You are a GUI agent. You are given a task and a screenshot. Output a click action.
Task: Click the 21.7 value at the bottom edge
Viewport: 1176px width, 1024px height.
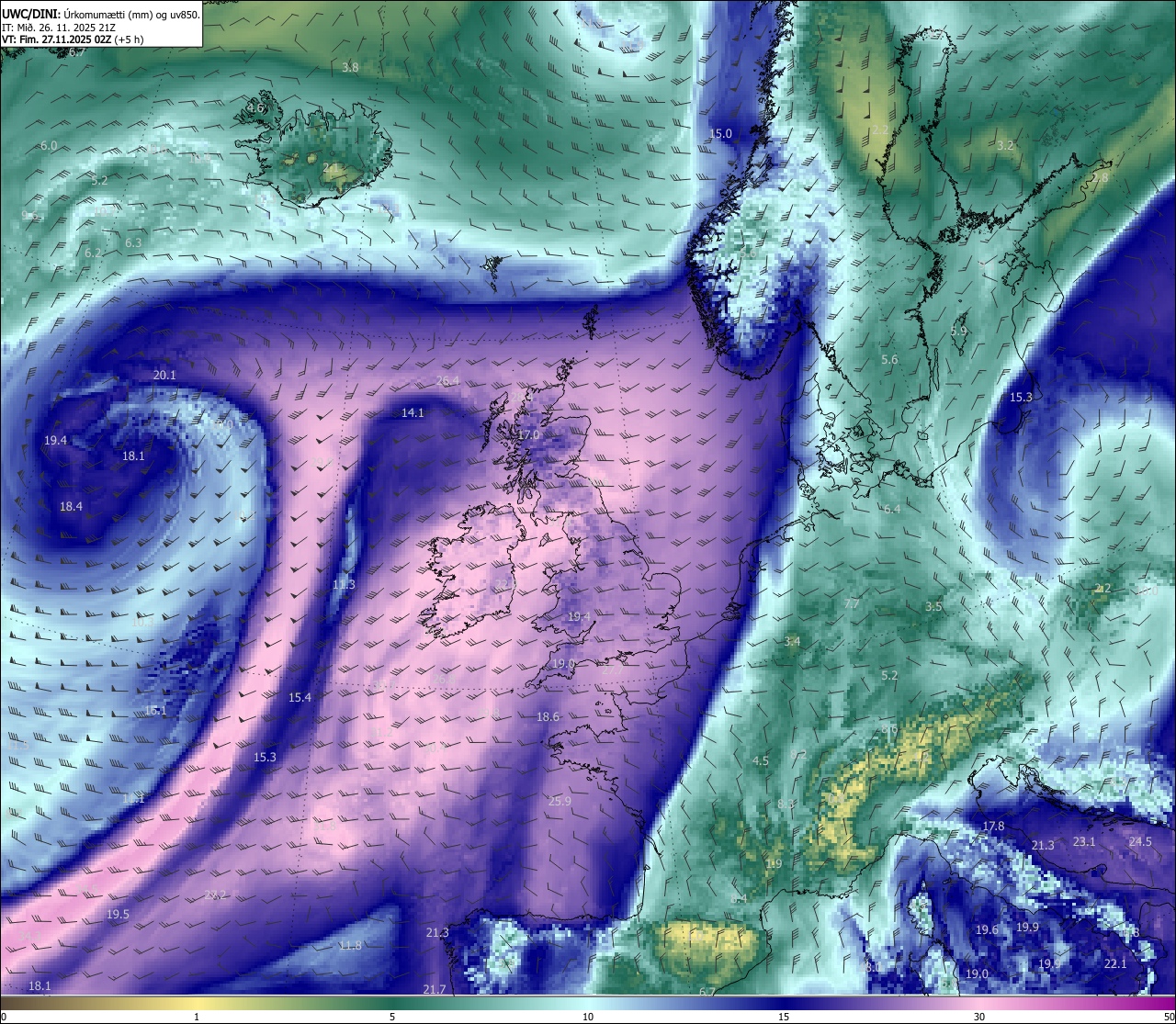(x=434, y=989)
